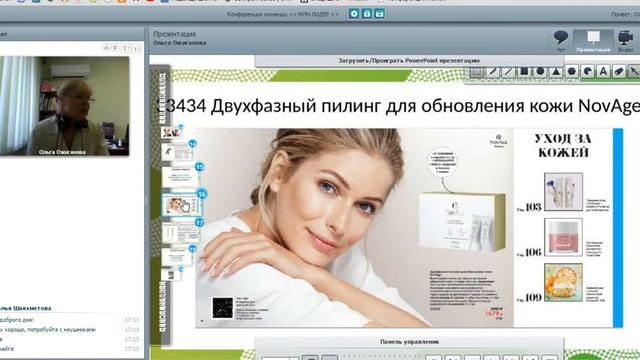Open slide thumbnail numbered 16
This screenshot has width=640, height=360.
coord(182,204)
